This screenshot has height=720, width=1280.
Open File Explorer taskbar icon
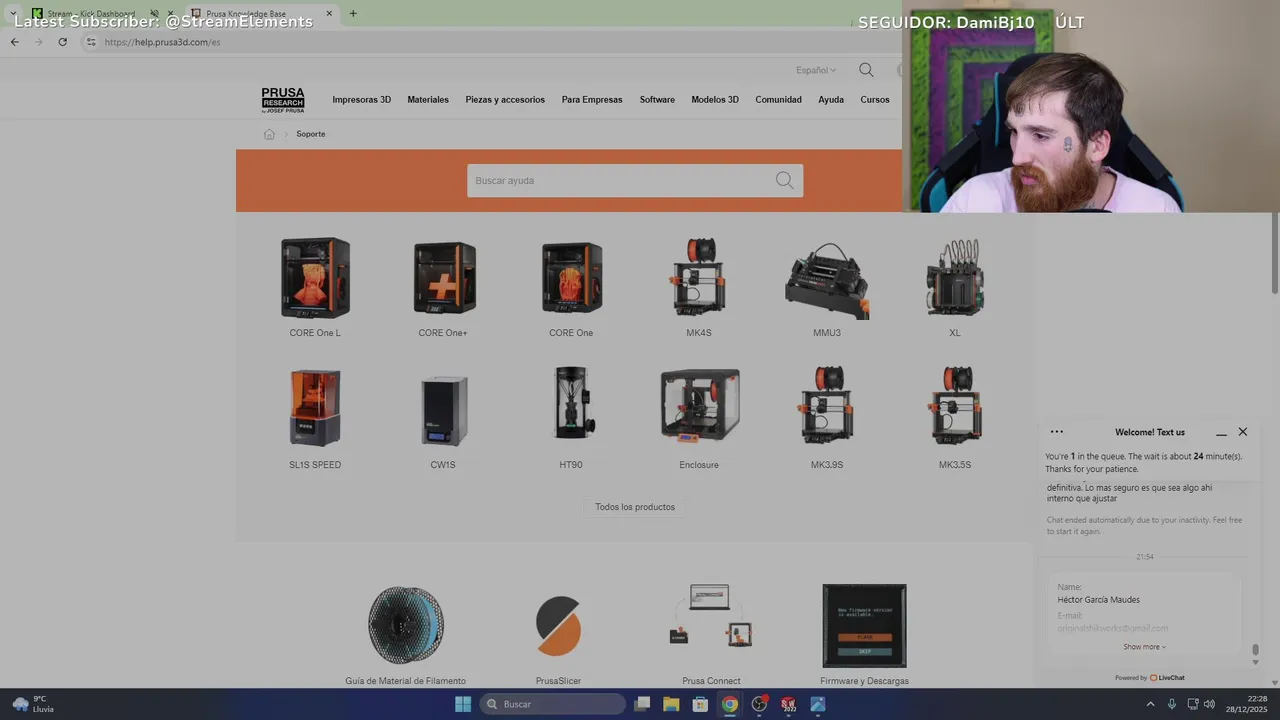coord(671,704)
